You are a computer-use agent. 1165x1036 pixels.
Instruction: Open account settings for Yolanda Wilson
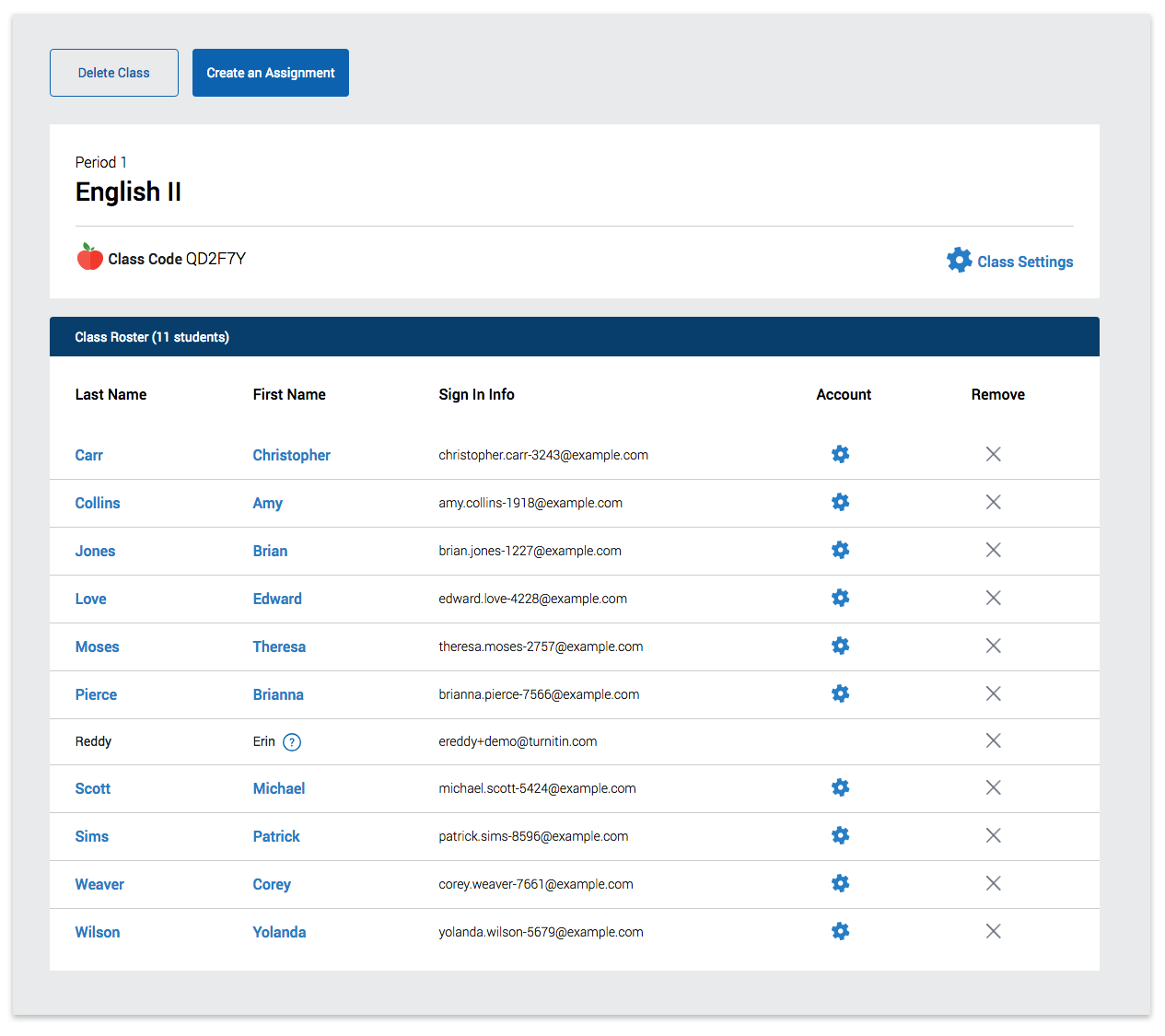point(840,931)
